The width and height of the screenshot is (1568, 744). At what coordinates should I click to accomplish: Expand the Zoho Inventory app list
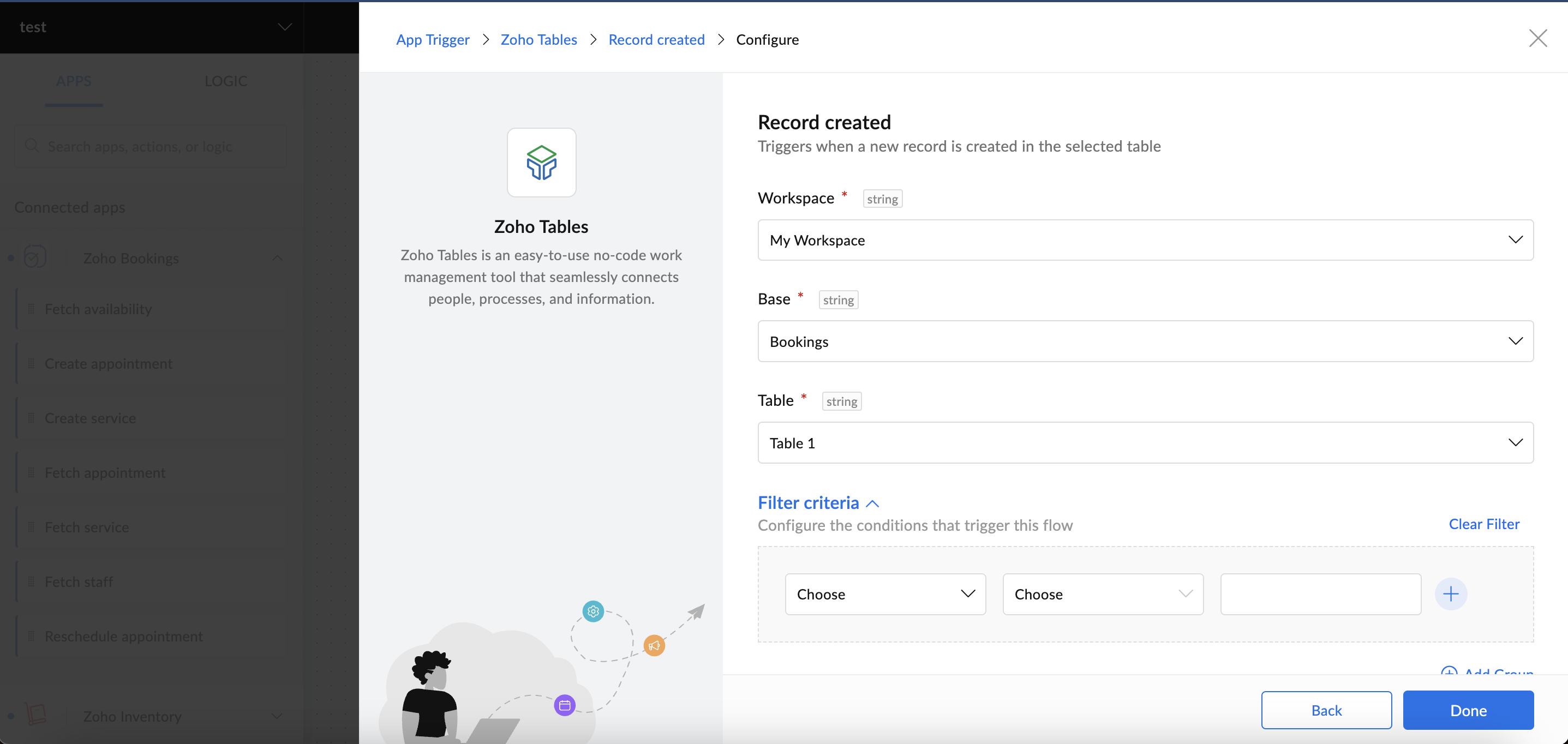click(x=277, y=716)
